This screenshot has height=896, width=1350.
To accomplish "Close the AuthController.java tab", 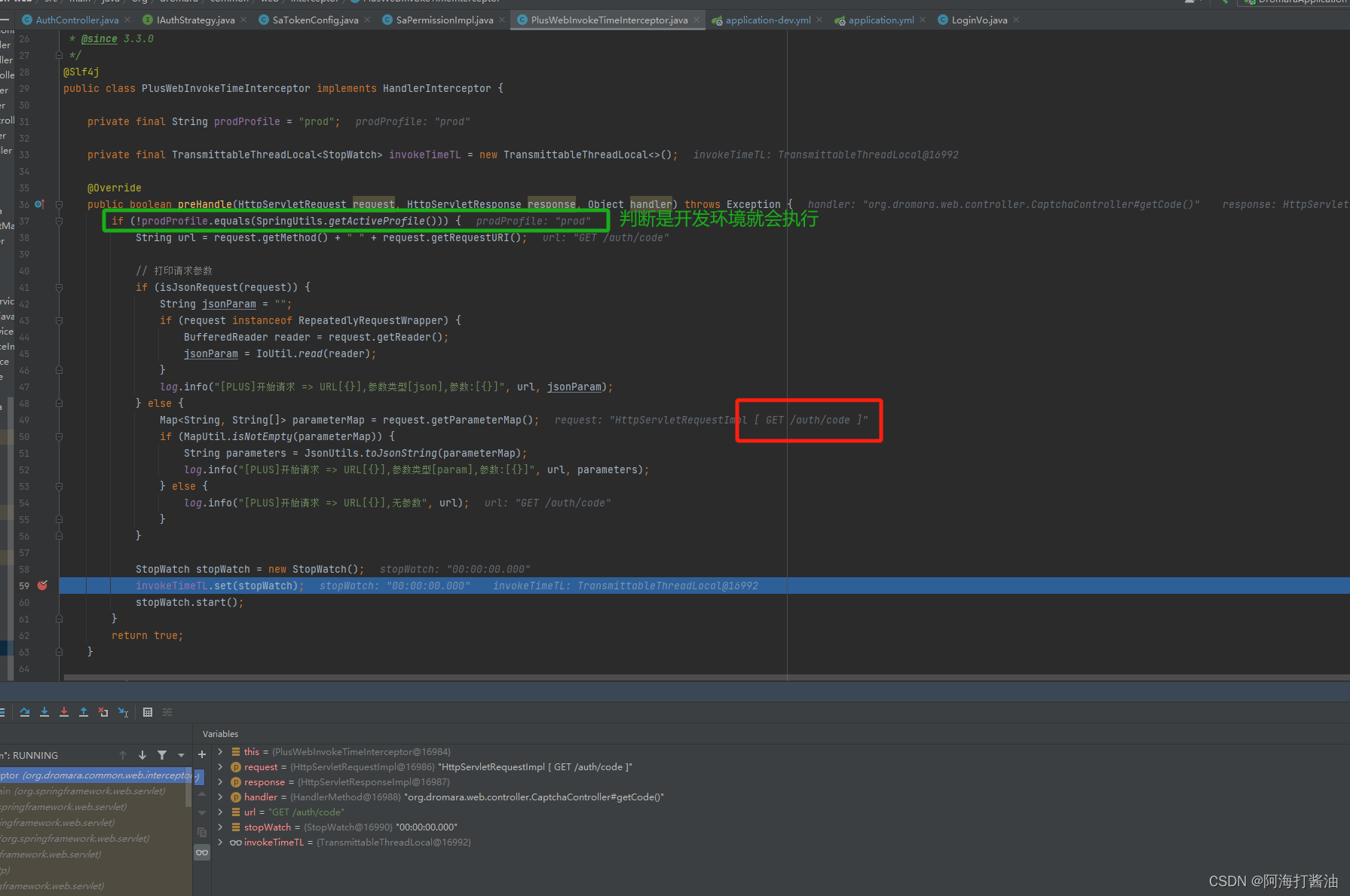I will click(127, 20).
